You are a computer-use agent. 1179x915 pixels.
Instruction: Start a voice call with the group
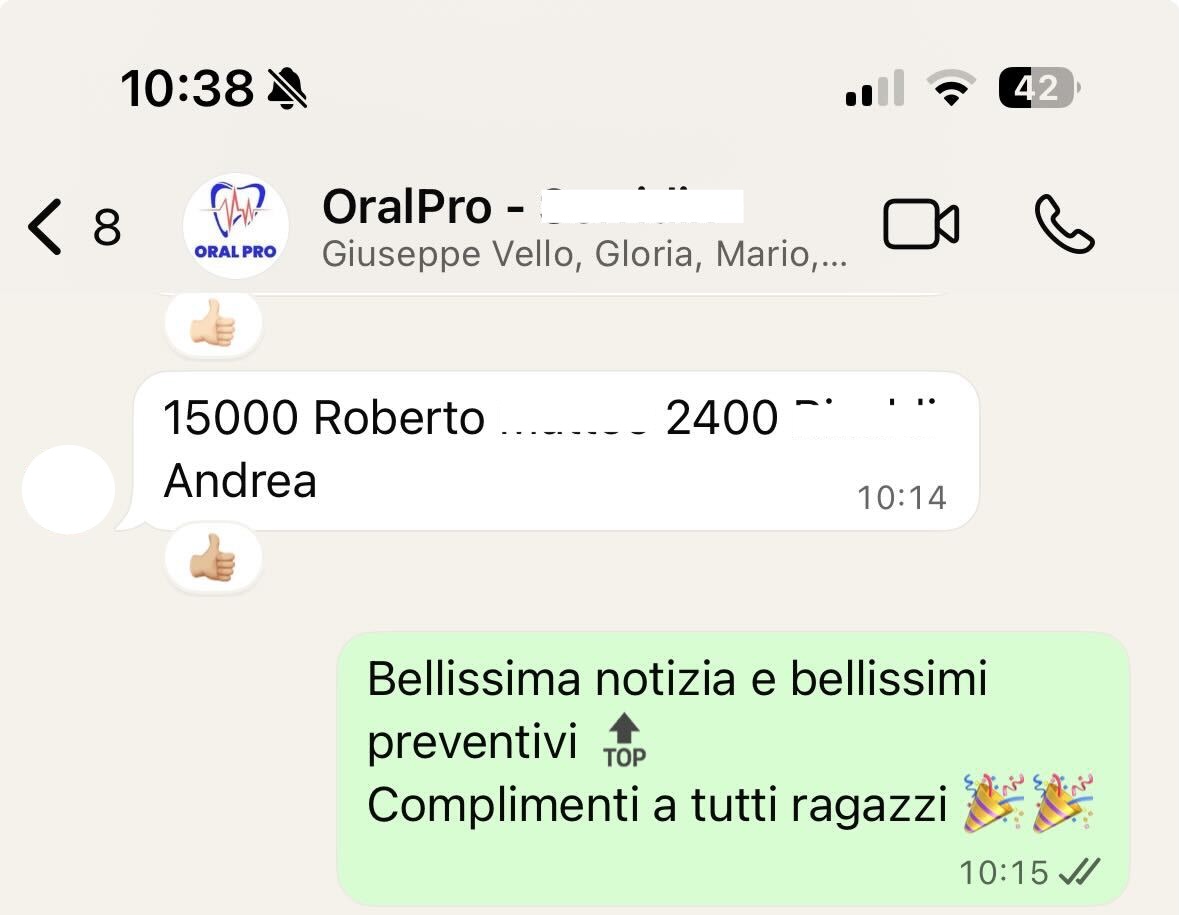pyautogui.click(x=1064, y=224)
